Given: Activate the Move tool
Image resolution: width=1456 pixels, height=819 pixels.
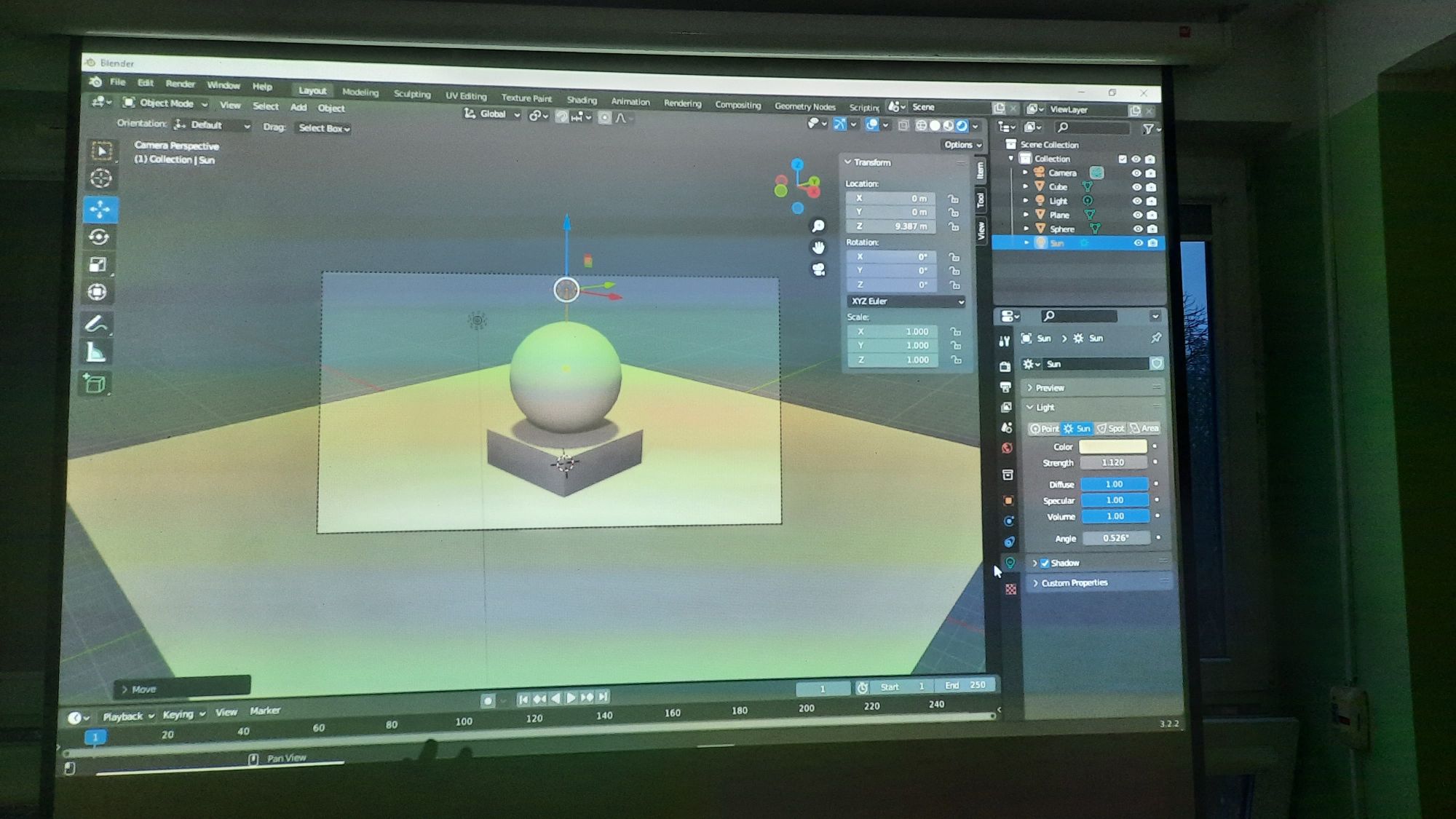Looking at the screenshot, I should tap(100, 209).
